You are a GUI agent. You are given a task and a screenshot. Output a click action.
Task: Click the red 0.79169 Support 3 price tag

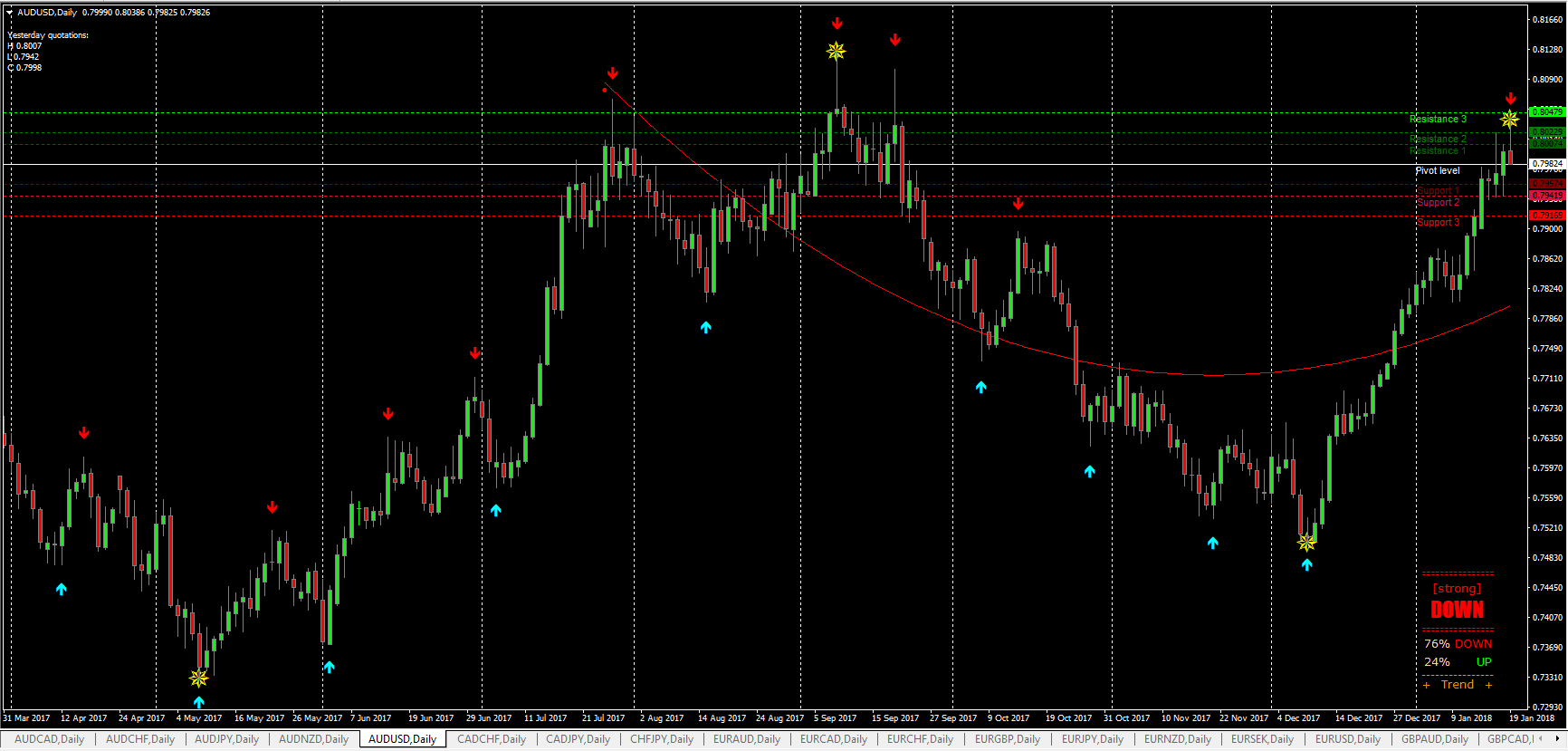(1546, 216)
